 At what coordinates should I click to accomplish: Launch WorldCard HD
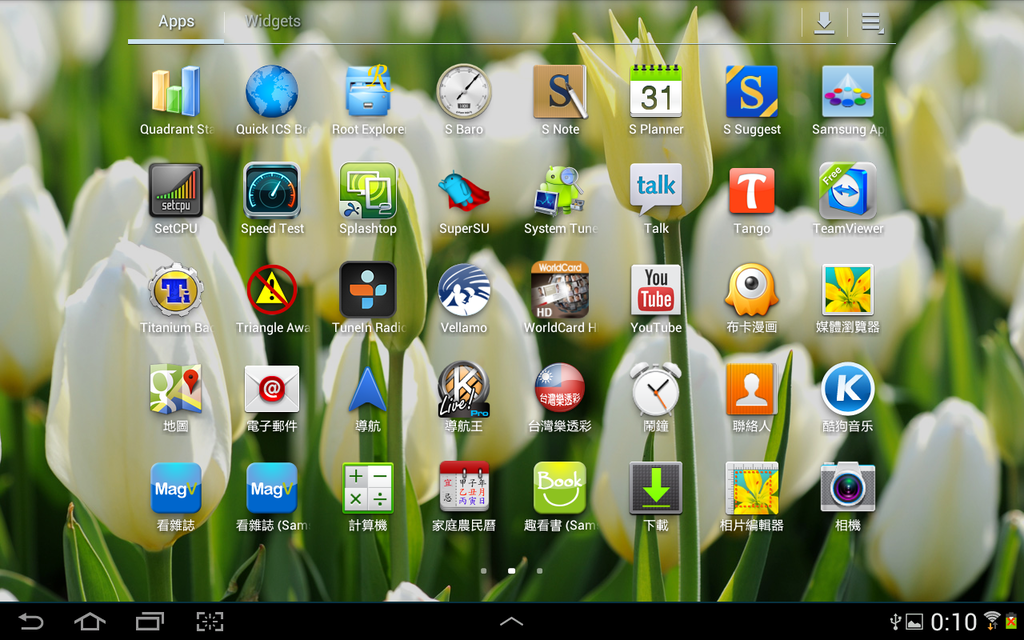coord(560,290)
